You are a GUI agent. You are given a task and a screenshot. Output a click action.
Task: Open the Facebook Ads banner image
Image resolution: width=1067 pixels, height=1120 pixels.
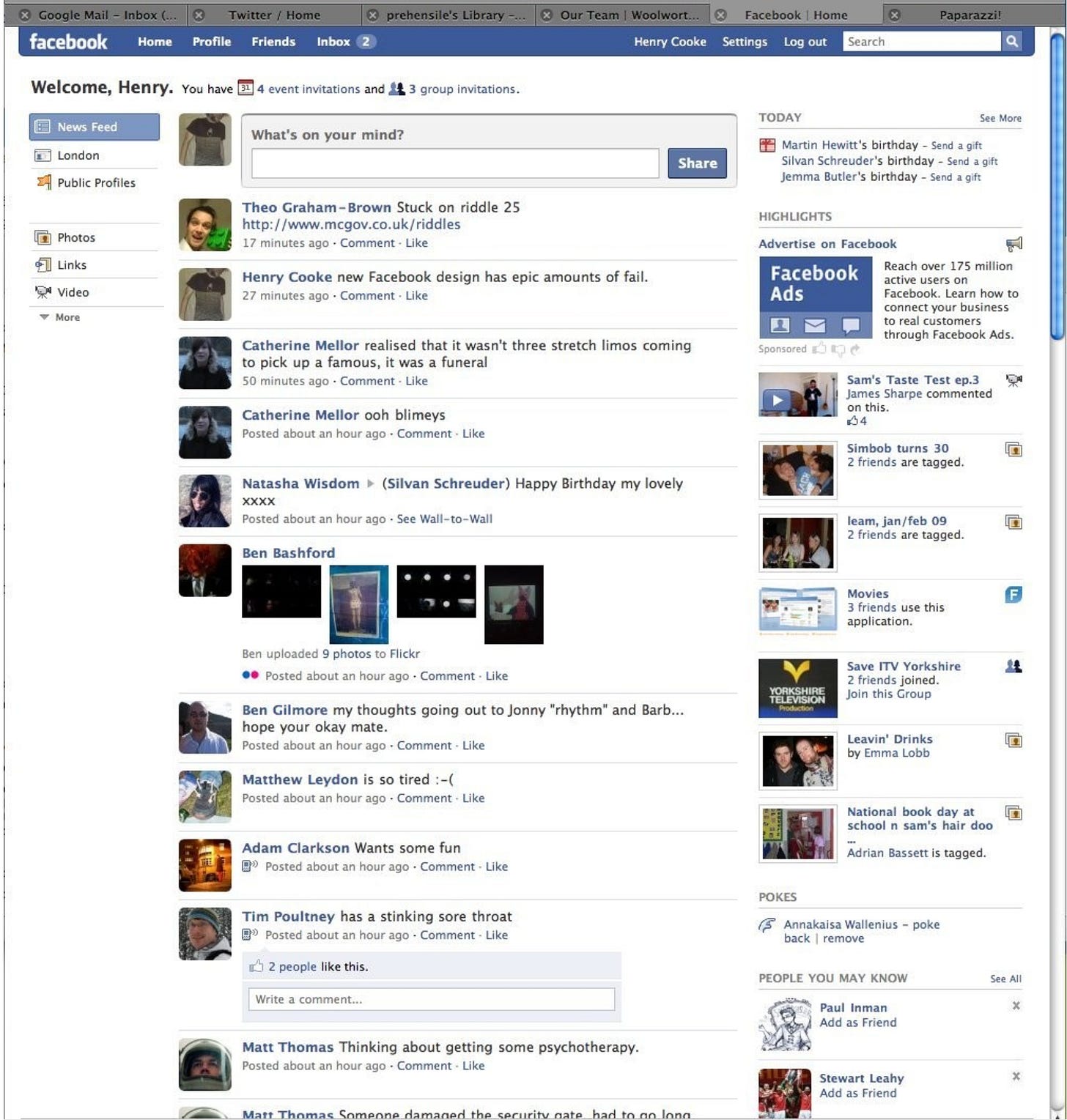click(x=815, y=297)
